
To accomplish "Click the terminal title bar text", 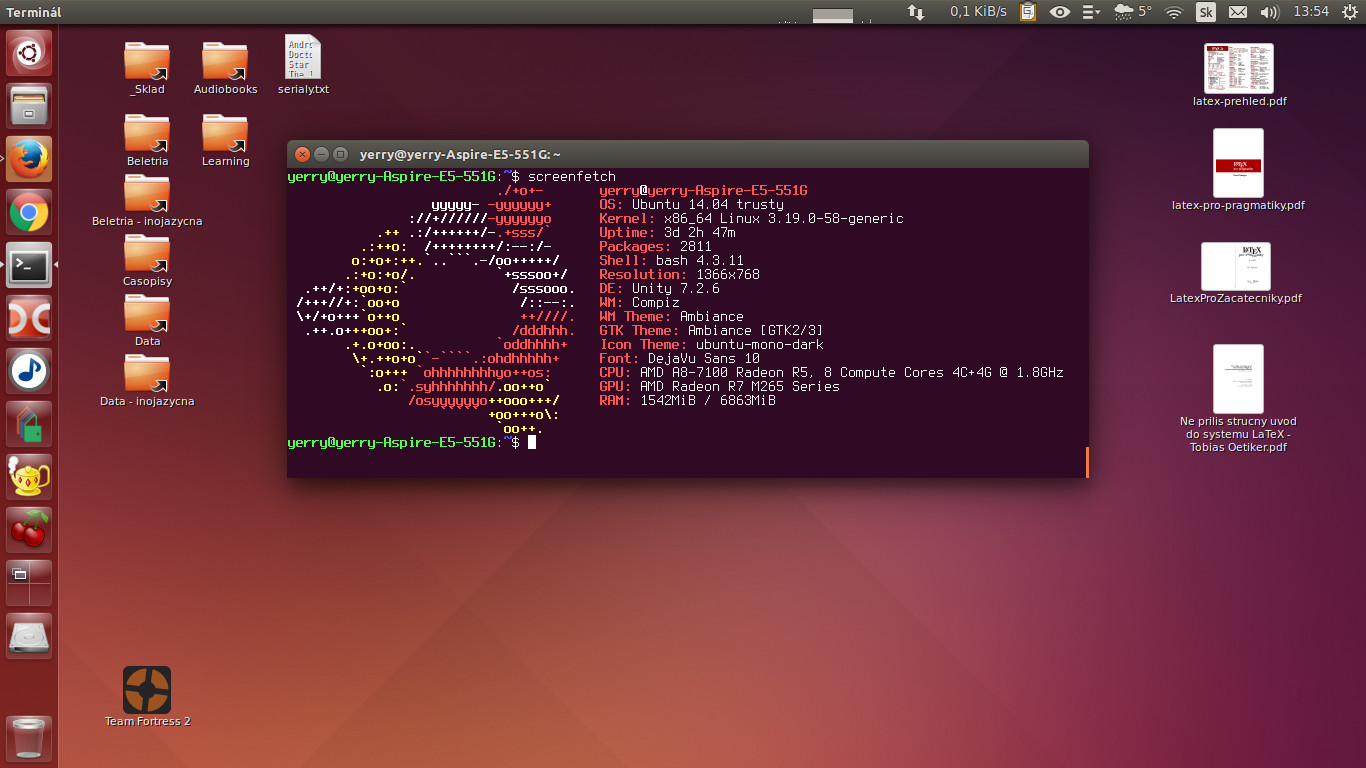I will click(x=461, y=154).
